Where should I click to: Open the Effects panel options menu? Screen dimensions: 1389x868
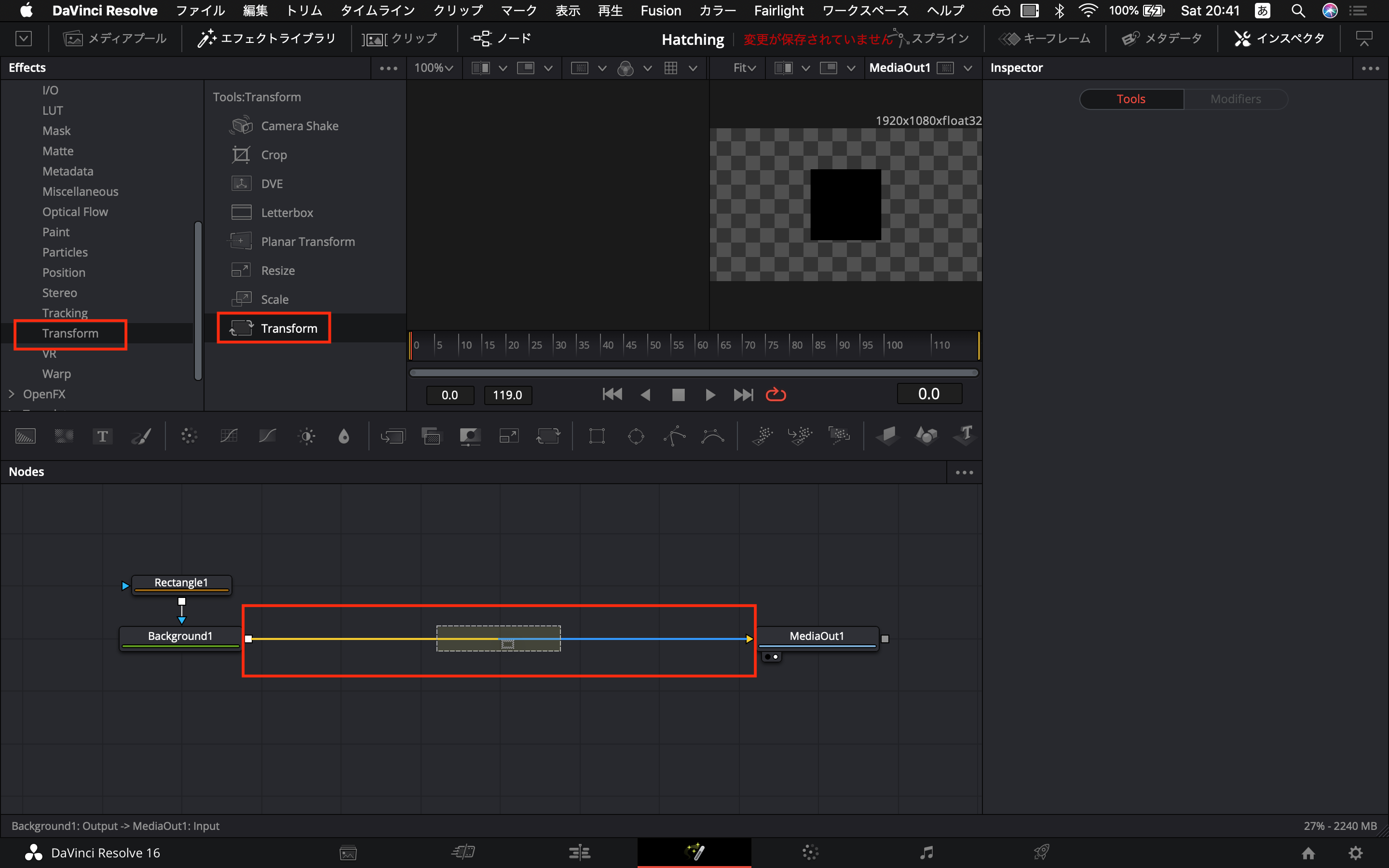coord(389,68)
